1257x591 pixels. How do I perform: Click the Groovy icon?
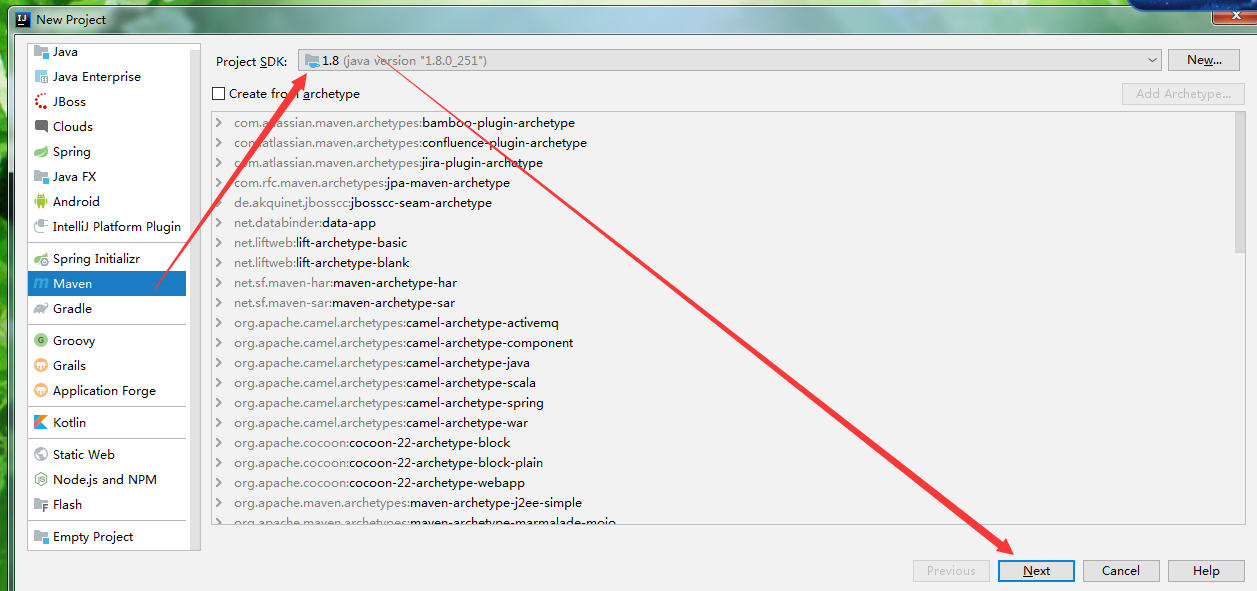coord(41,341)
